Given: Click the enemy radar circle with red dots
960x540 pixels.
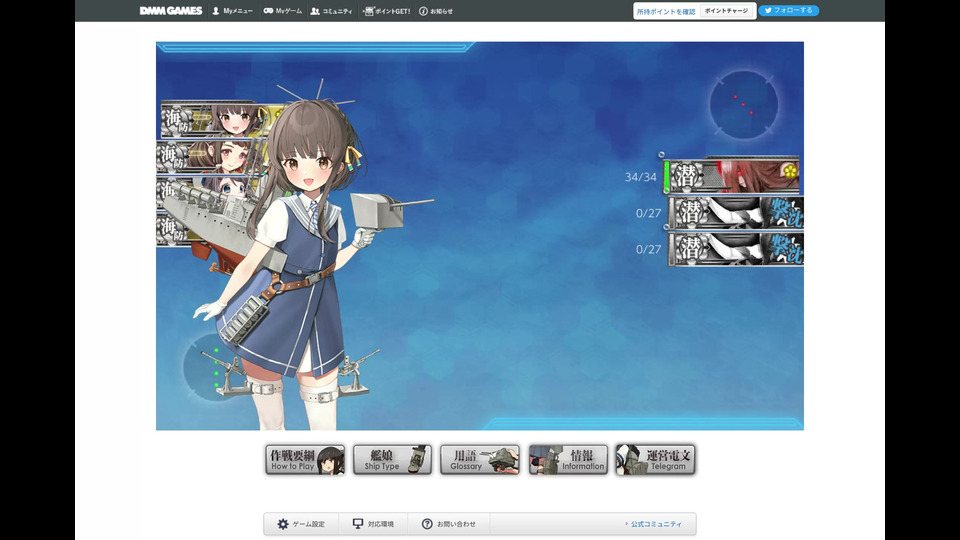Looking at the screenshot, I should (x=743, y=105).
